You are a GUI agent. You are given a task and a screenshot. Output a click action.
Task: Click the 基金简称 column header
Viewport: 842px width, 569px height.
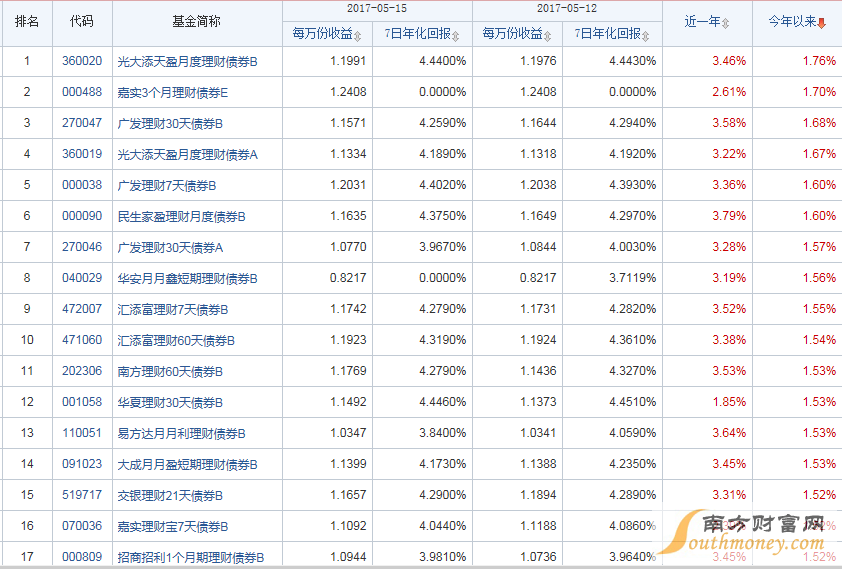tap(197, 21)
